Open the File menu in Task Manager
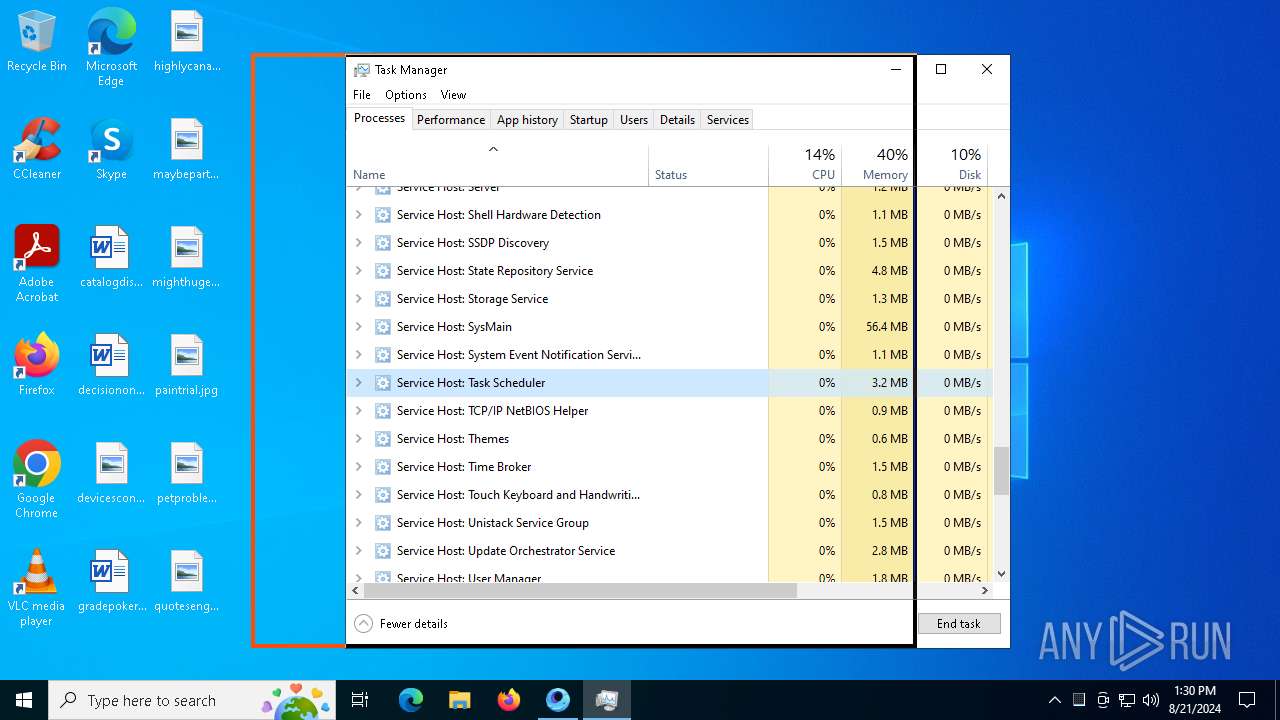Viewport: 1280px width, 720px height. [x=362, y=95]
